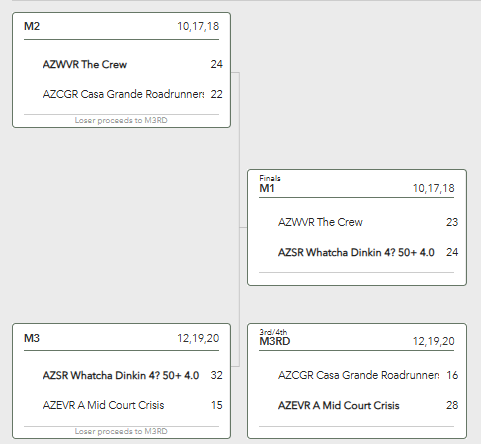
Task: Select AZSR Whatcha Dinkin 4? in Finals
Action: [356, 252]
